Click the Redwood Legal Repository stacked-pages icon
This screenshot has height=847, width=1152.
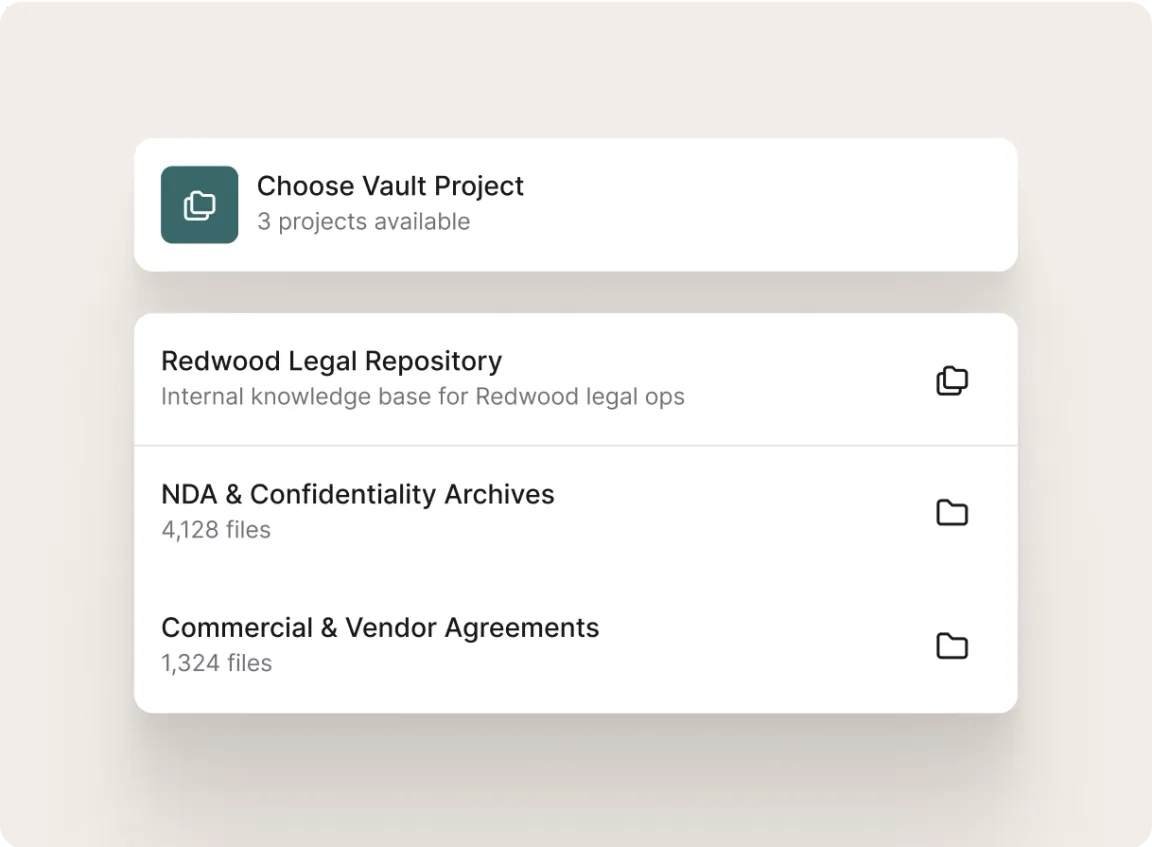951,381
